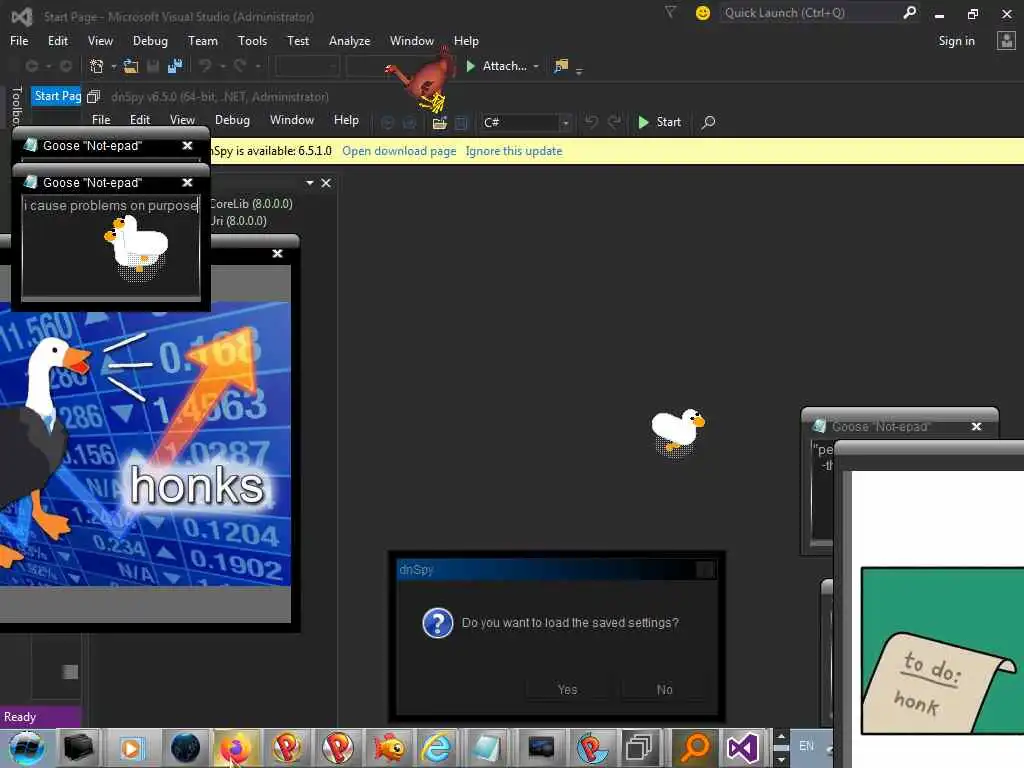Image resolution: width=1024 pixels, height=768 pixels.
Task: Click the Save All icon in Visual Studio toolbar
Action: click(175, 66)
